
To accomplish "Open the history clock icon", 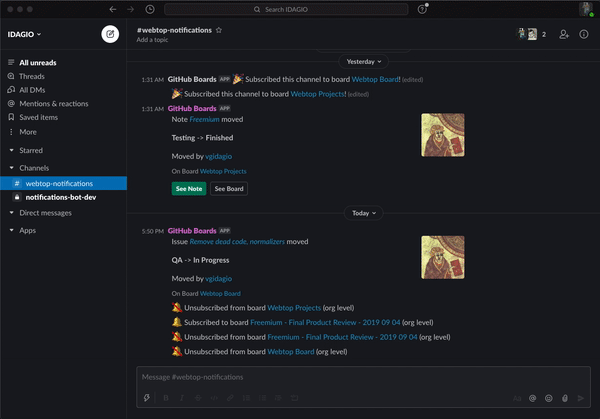I will click(x=150, y=9).
